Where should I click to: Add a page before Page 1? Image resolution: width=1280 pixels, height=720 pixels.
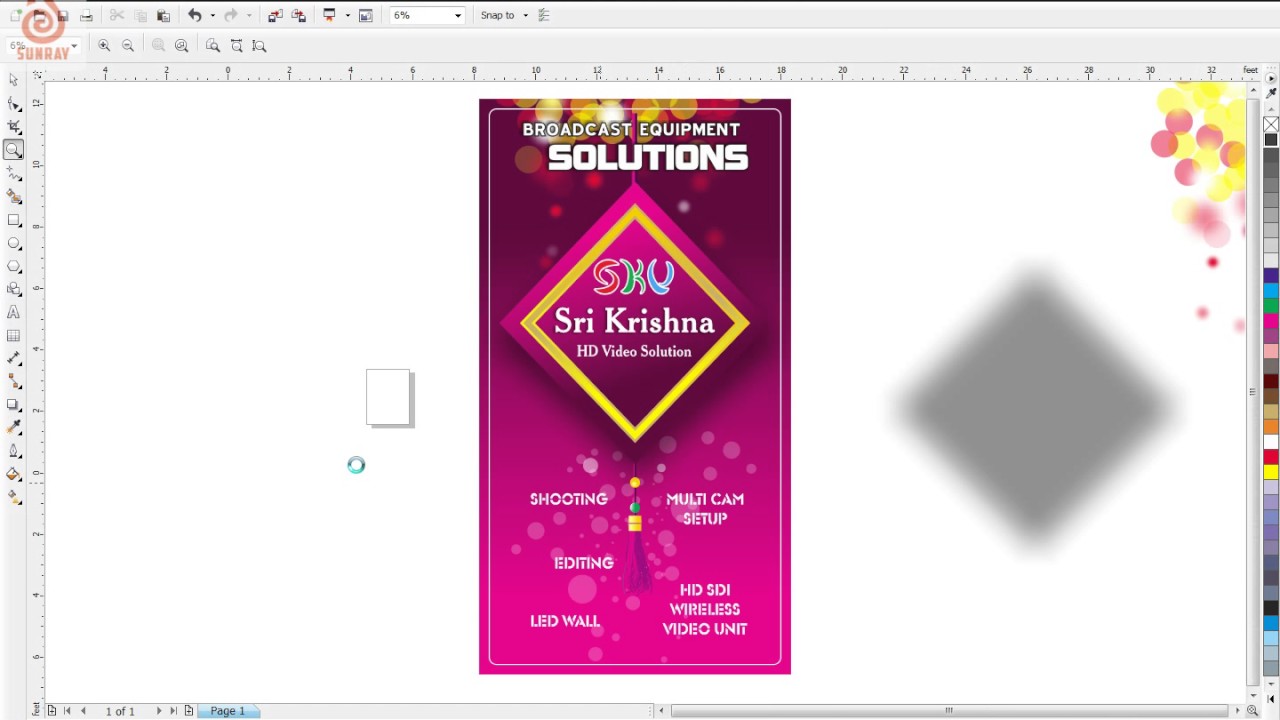pos(52,711)
